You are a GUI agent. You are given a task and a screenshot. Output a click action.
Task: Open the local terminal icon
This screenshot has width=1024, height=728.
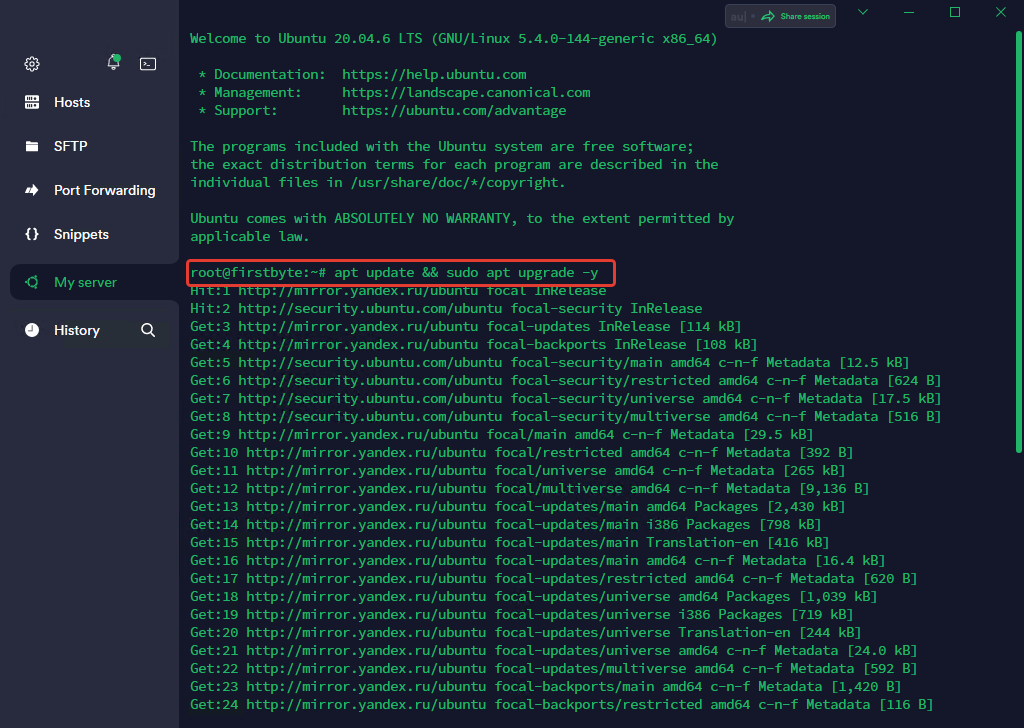pyautogui.click(x=148, y=64)
